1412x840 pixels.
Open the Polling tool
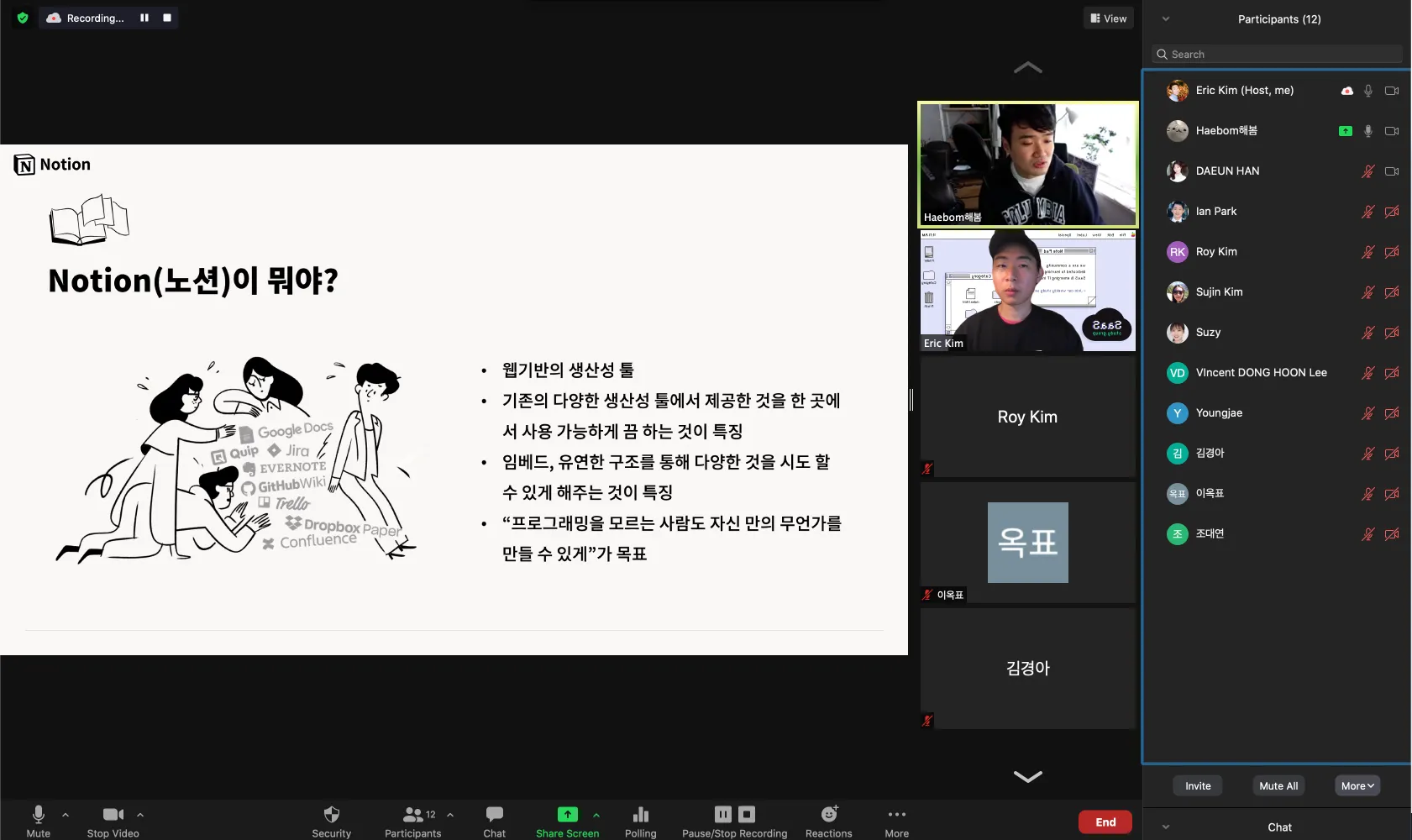click(641, 821)
